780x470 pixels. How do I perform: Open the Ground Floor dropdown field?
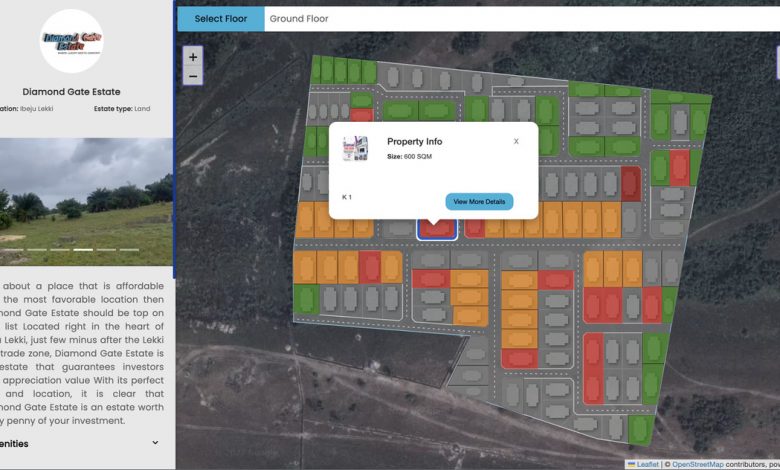coord(520,19)
